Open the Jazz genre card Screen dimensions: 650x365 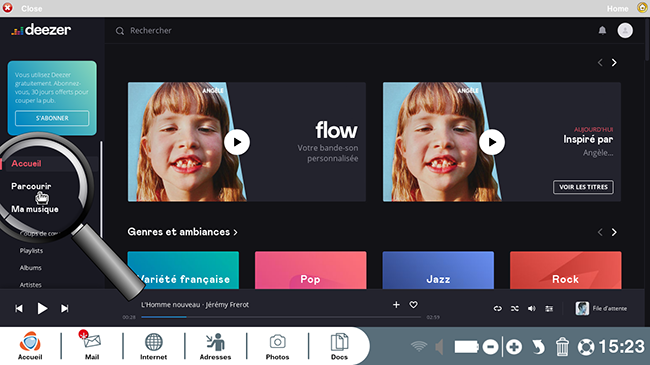coord(438,270)
